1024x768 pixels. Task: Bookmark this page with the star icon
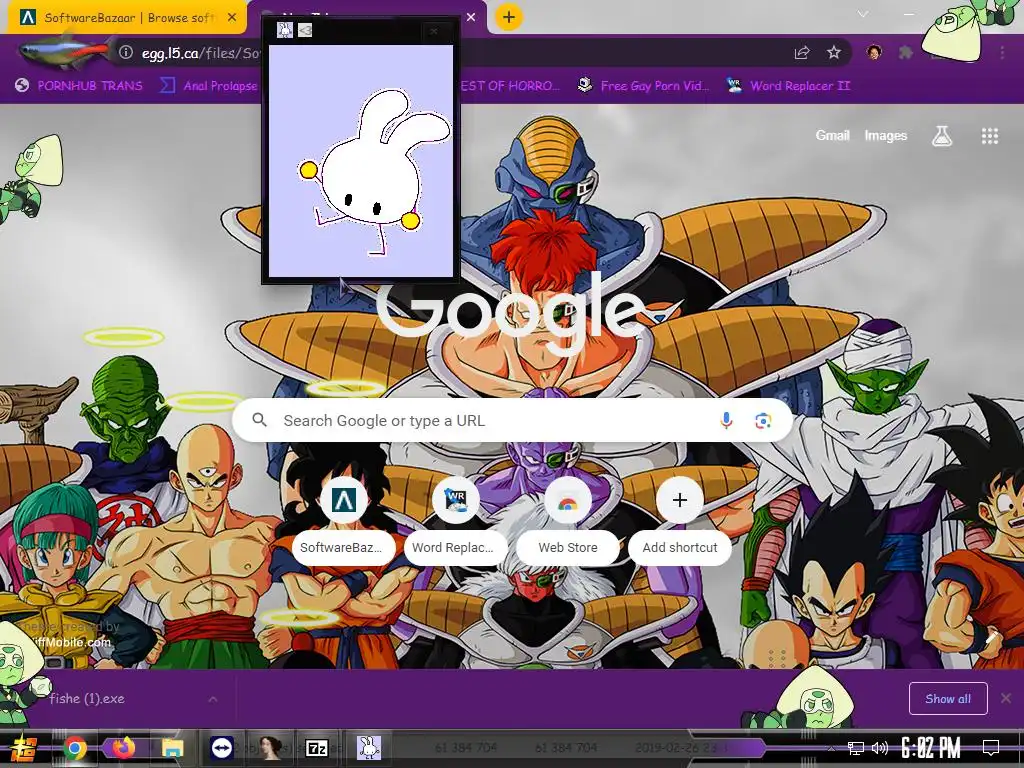(834, 53)
